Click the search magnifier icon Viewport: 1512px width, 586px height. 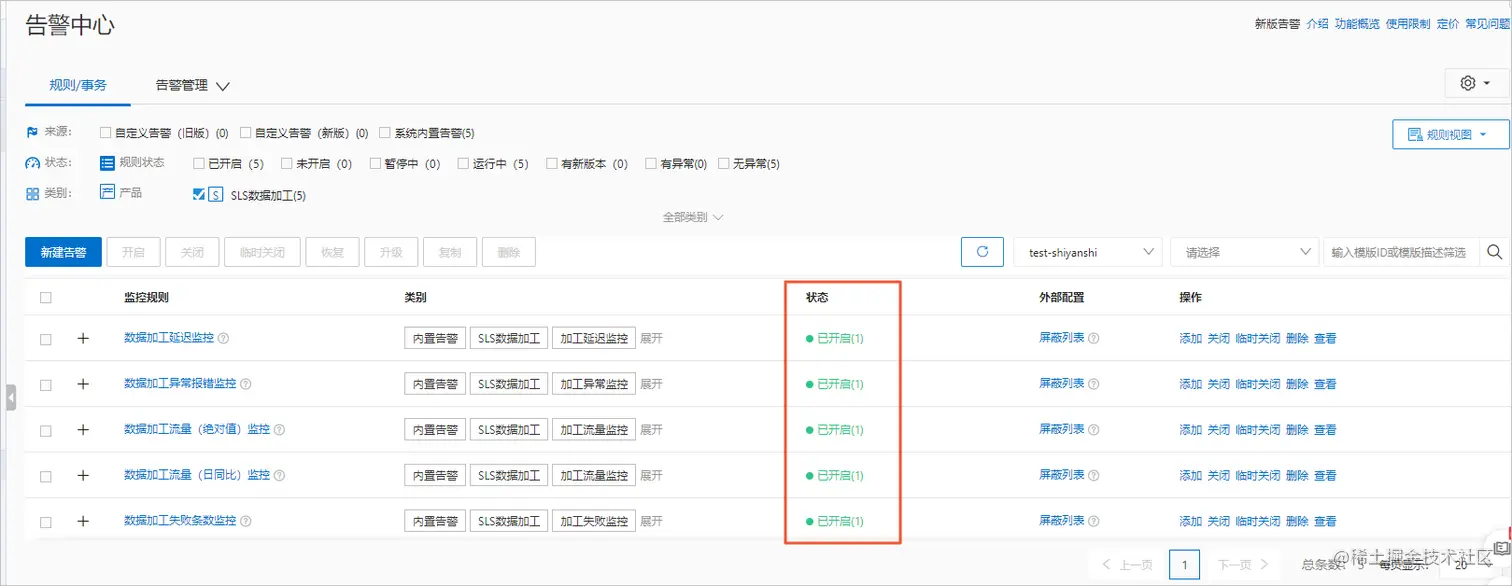click(x=1495, y=252)
